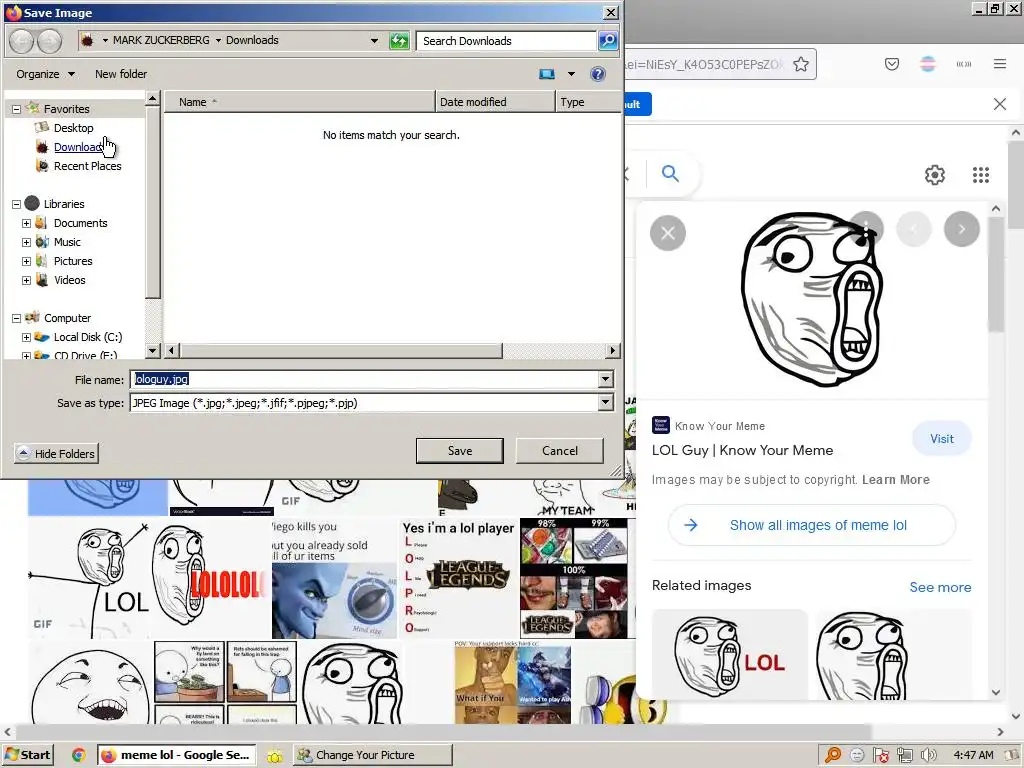Open the Organize menu
The height and width of the screenshot is (768, 1024).
pos(45,74)
